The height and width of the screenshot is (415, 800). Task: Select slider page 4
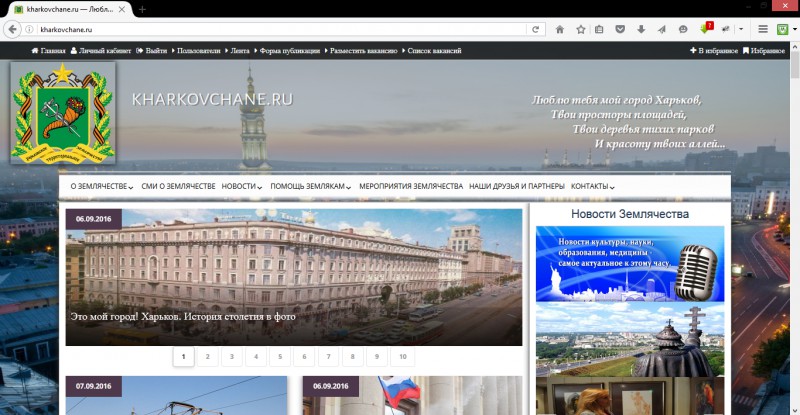coord(256,356)
